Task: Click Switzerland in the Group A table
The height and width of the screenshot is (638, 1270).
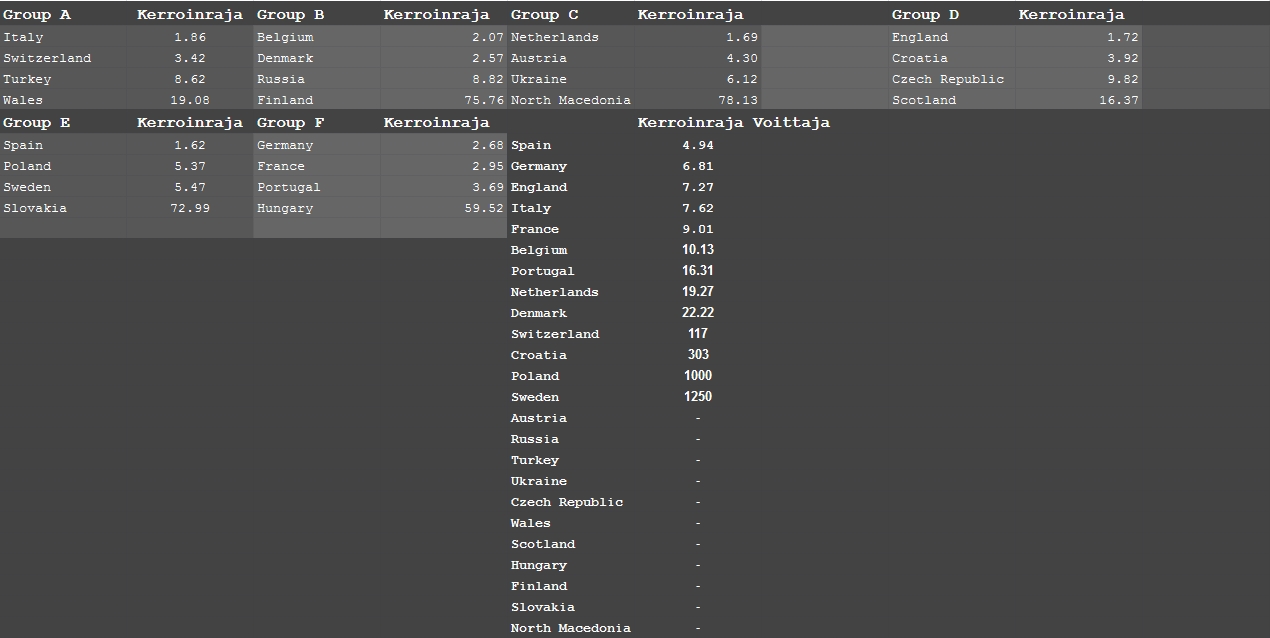Action: [47, 58]
